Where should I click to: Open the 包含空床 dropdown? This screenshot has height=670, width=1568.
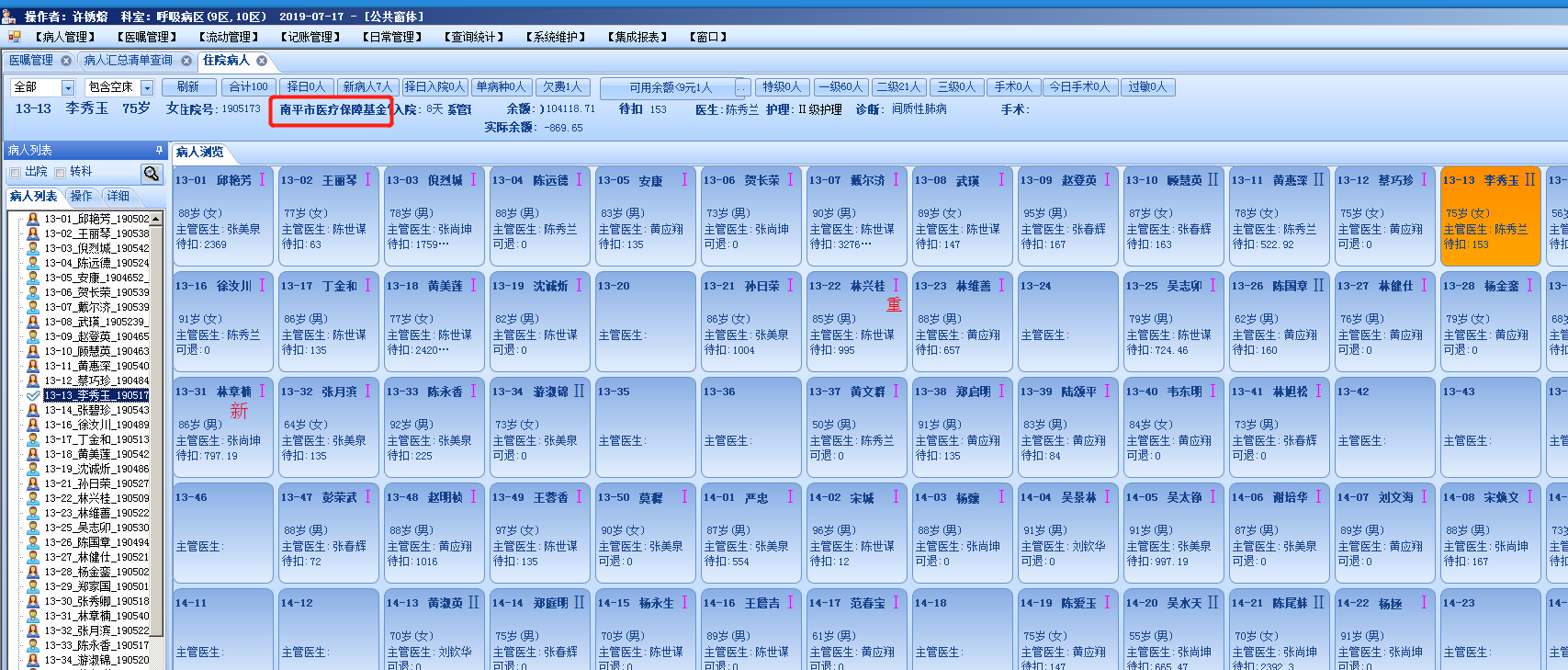tap(147, 87)
